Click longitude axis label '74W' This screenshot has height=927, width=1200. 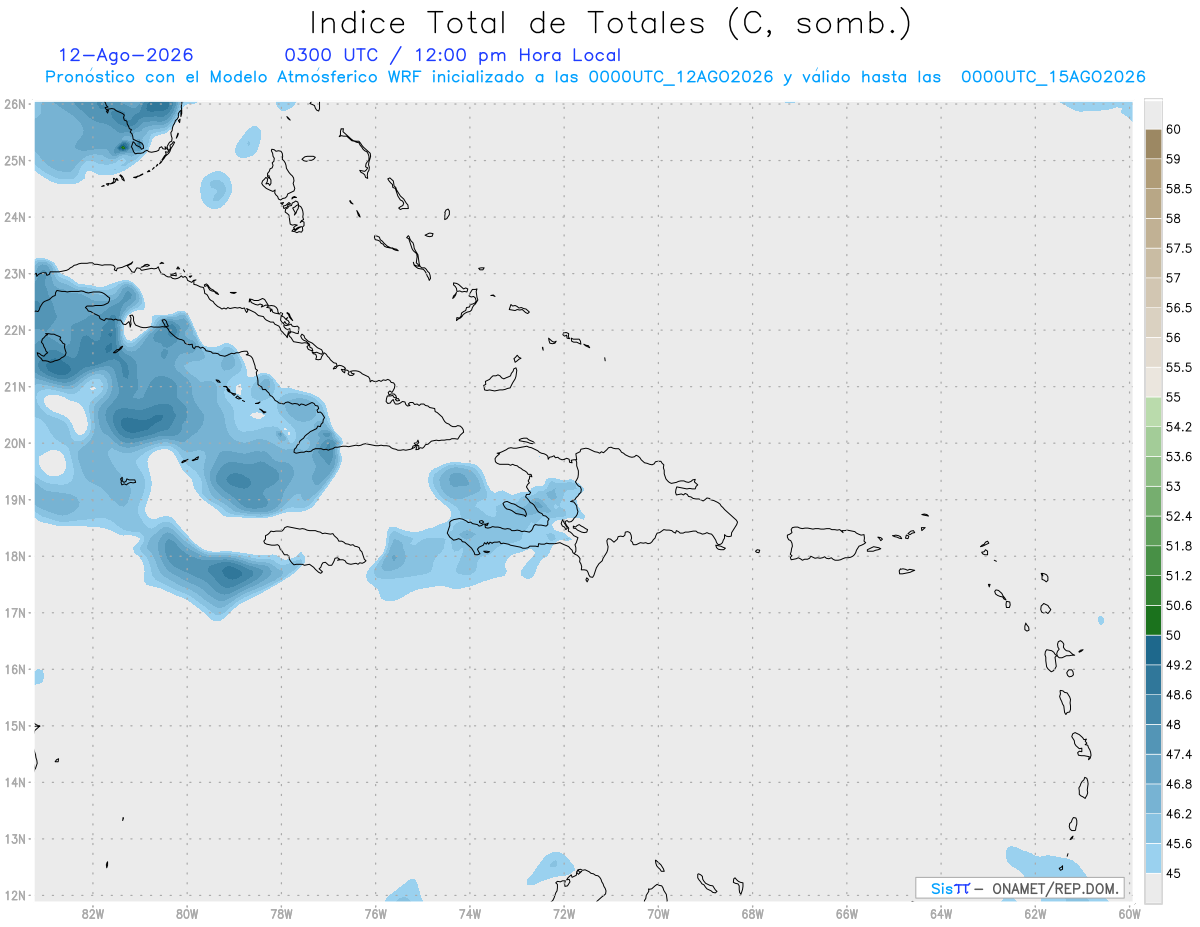click(469, 913)
